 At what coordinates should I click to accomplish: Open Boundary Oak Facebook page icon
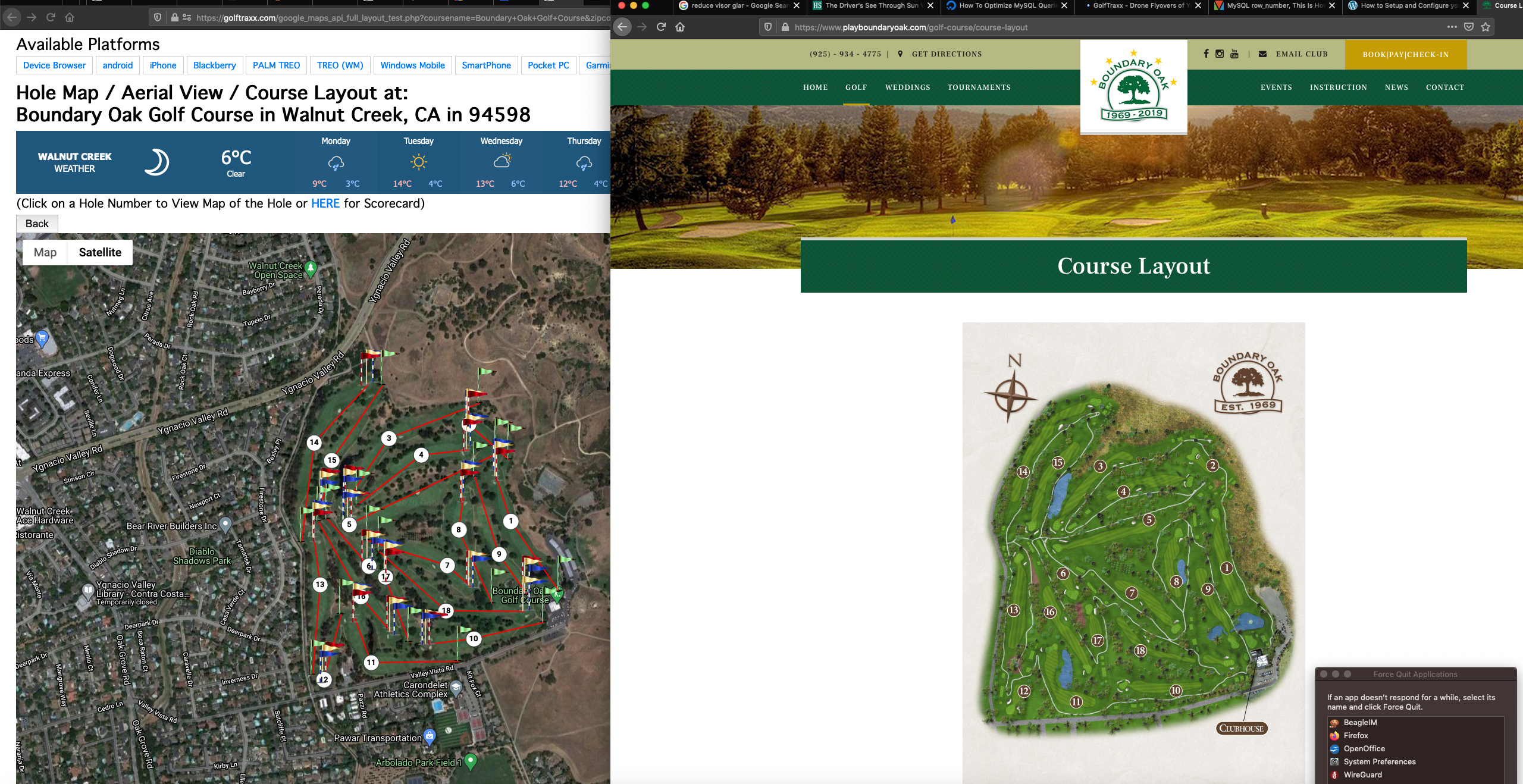(x=1206, y=54)
